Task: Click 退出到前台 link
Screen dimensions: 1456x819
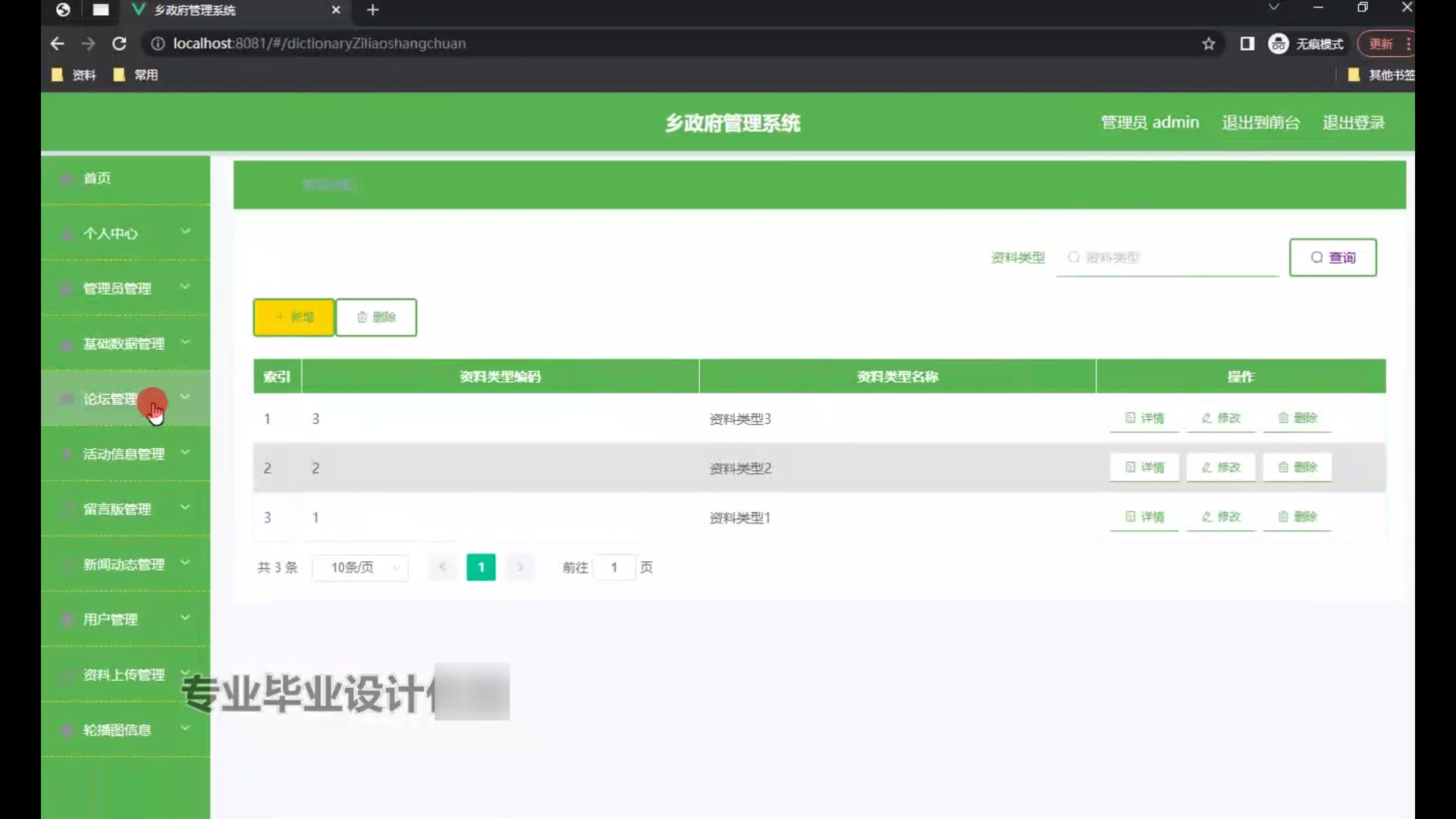Action: coord(1261,122)
